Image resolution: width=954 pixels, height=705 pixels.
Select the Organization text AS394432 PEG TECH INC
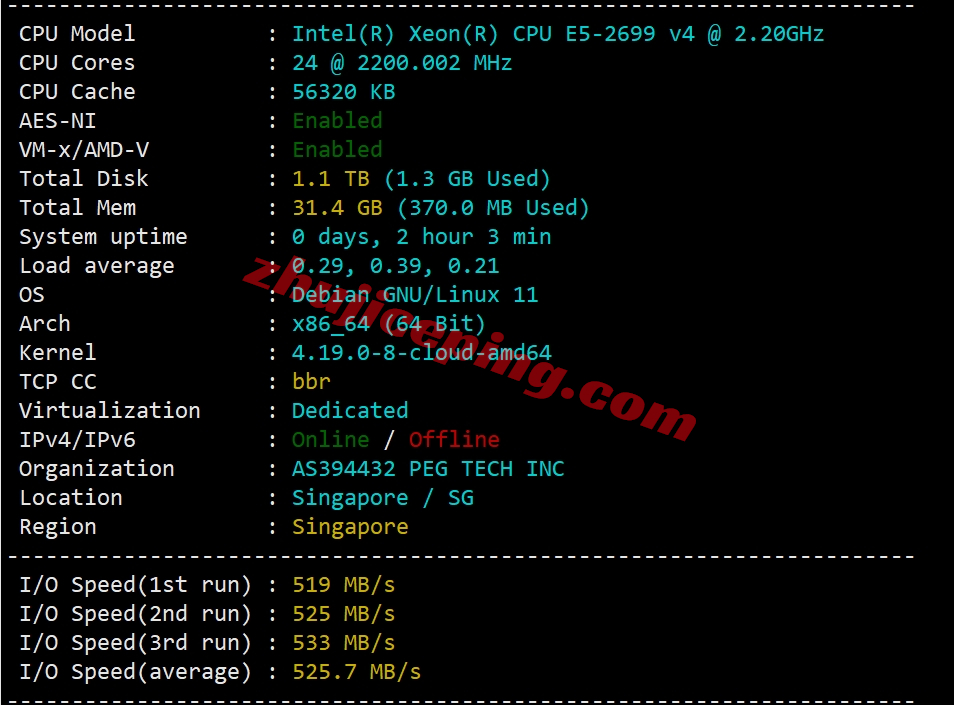428,469
